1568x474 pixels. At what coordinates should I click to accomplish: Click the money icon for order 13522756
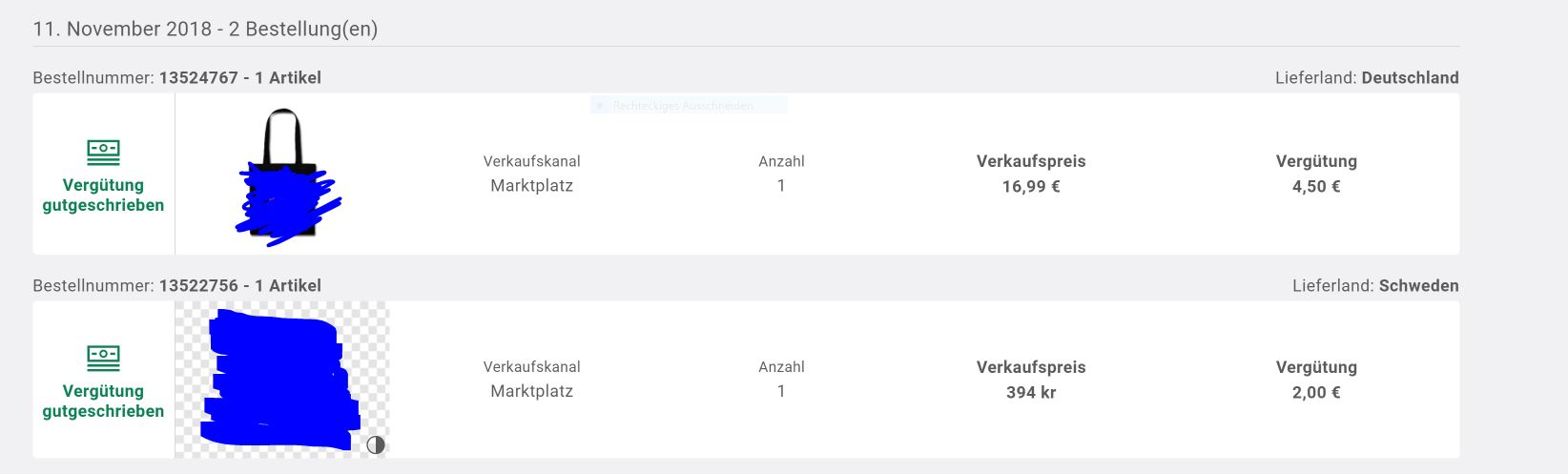(103, 358)
